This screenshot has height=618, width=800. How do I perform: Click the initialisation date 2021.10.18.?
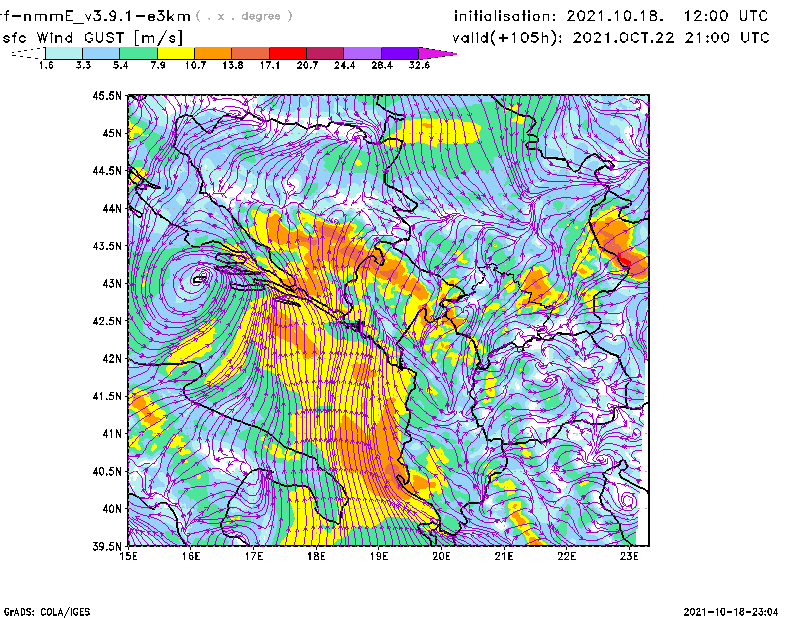coord(615,16)
